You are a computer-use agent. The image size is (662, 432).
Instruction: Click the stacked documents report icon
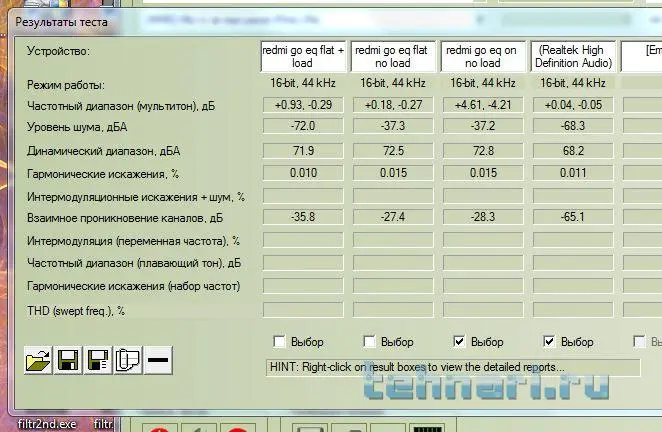point(126,360)
